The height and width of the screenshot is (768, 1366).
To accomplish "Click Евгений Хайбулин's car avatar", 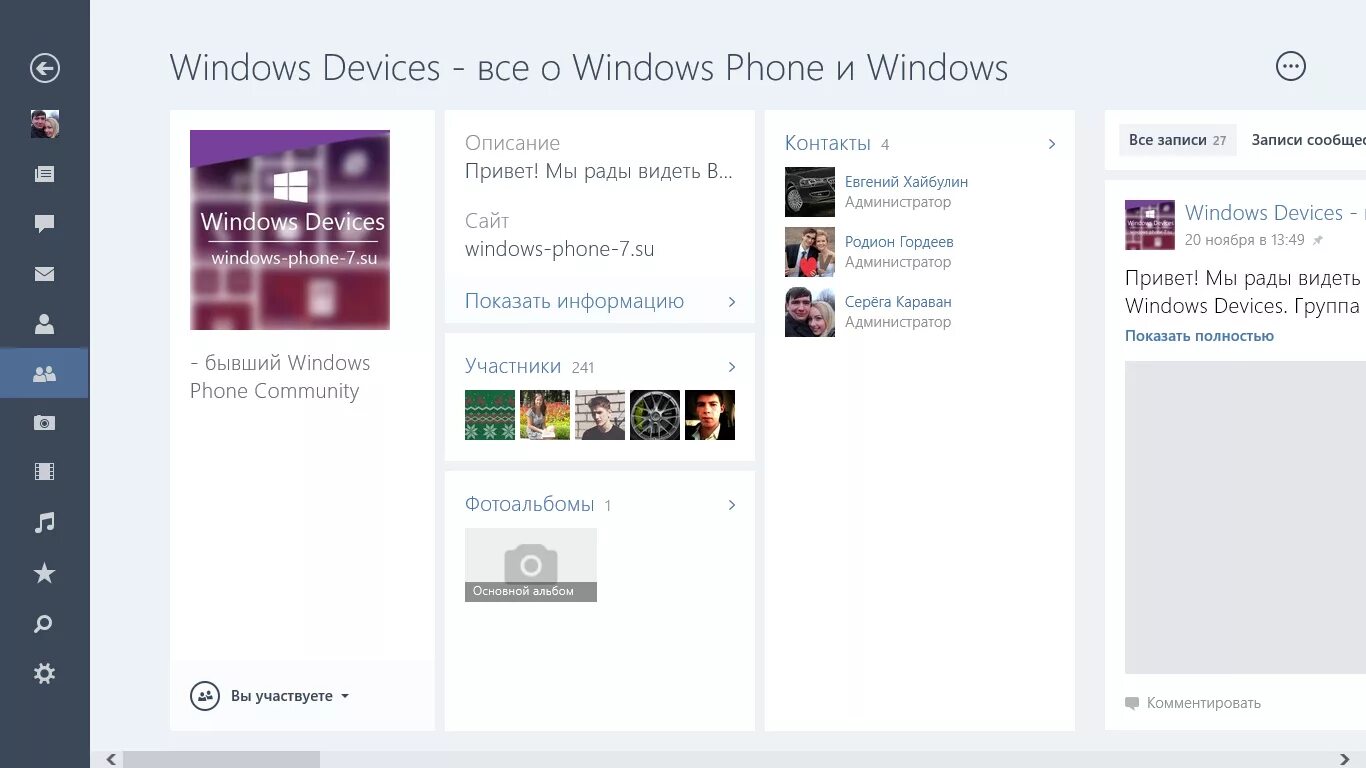I will click(x=810, y=192).
